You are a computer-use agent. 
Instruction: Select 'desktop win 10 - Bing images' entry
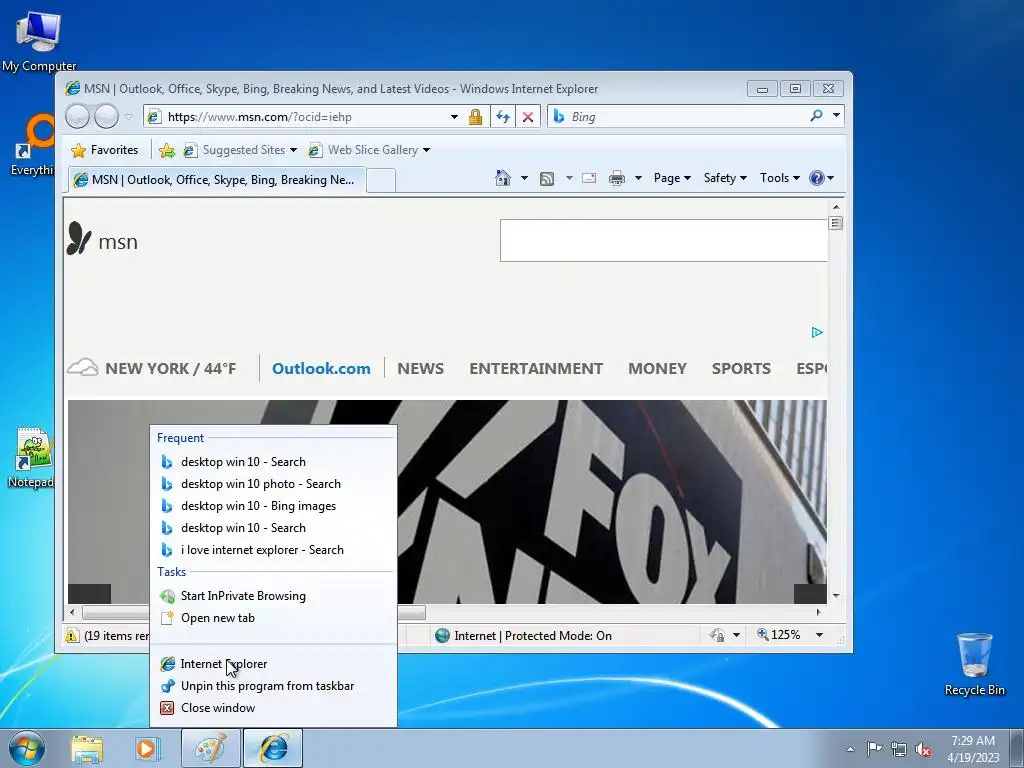tap(273, 506)
